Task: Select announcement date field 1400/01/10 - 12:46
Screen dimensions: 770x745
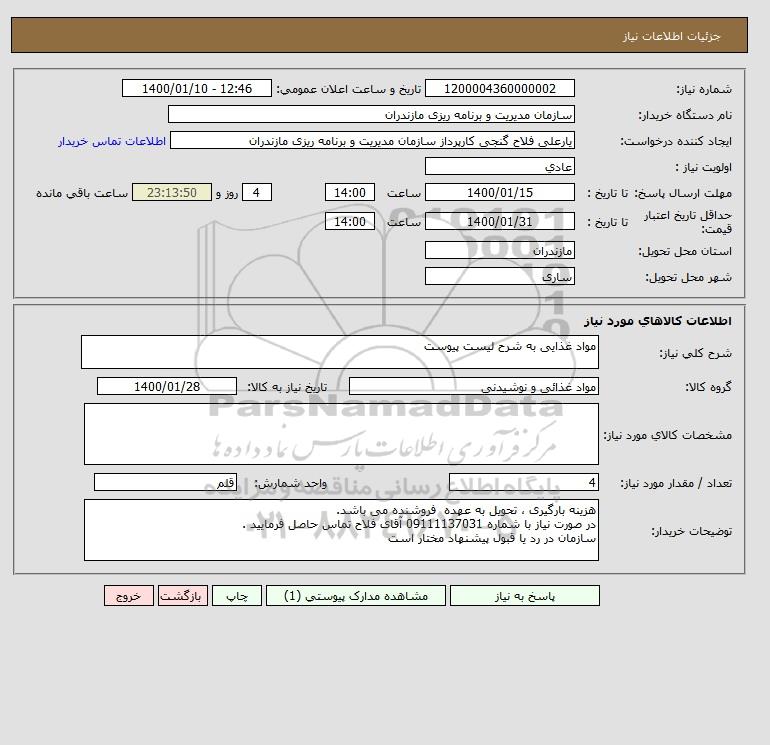Action: point(196,88)
